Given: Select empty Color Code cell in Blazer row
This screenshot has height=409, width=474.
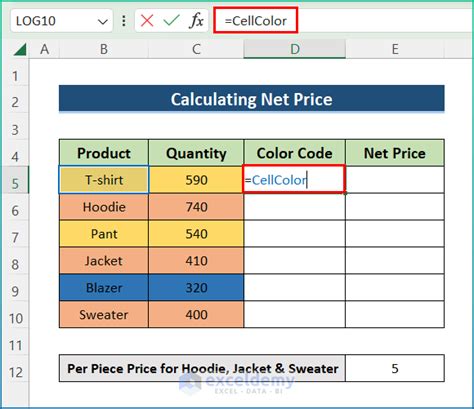Looking at the screenshot, I should coord(295,288).
